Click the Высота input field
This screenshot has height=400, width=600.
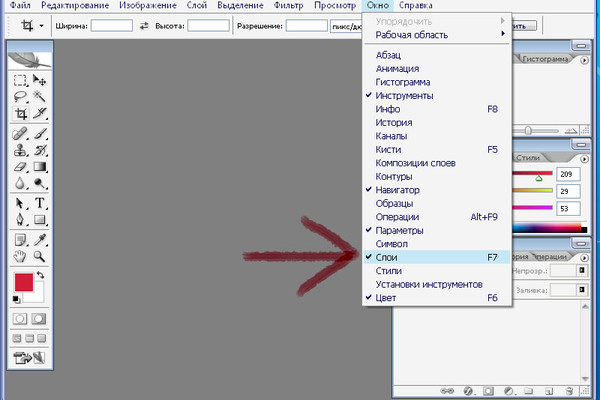click(x=208, y=26)
